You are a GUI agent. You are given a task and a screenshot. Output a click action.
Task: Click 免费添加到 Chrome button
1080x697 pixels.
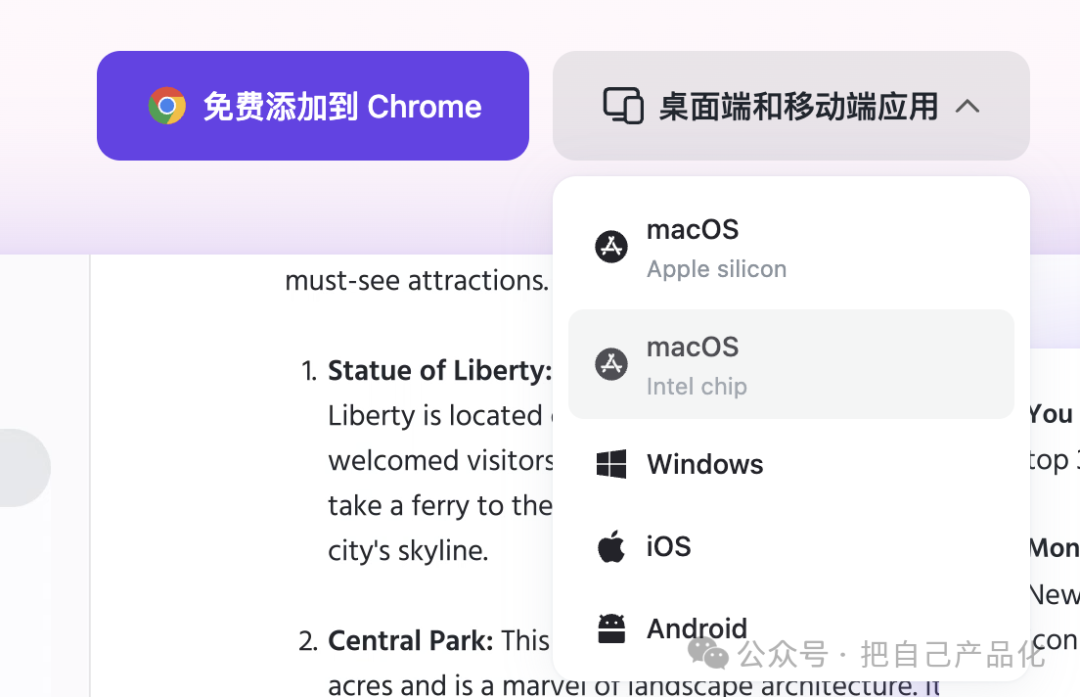(x=312, y=106)
